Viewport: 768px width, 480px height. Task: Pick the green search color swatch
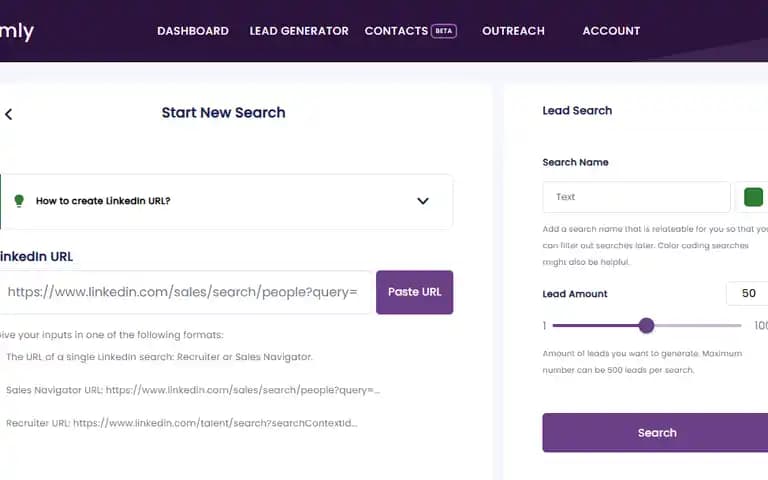click(x=753, y=197)
